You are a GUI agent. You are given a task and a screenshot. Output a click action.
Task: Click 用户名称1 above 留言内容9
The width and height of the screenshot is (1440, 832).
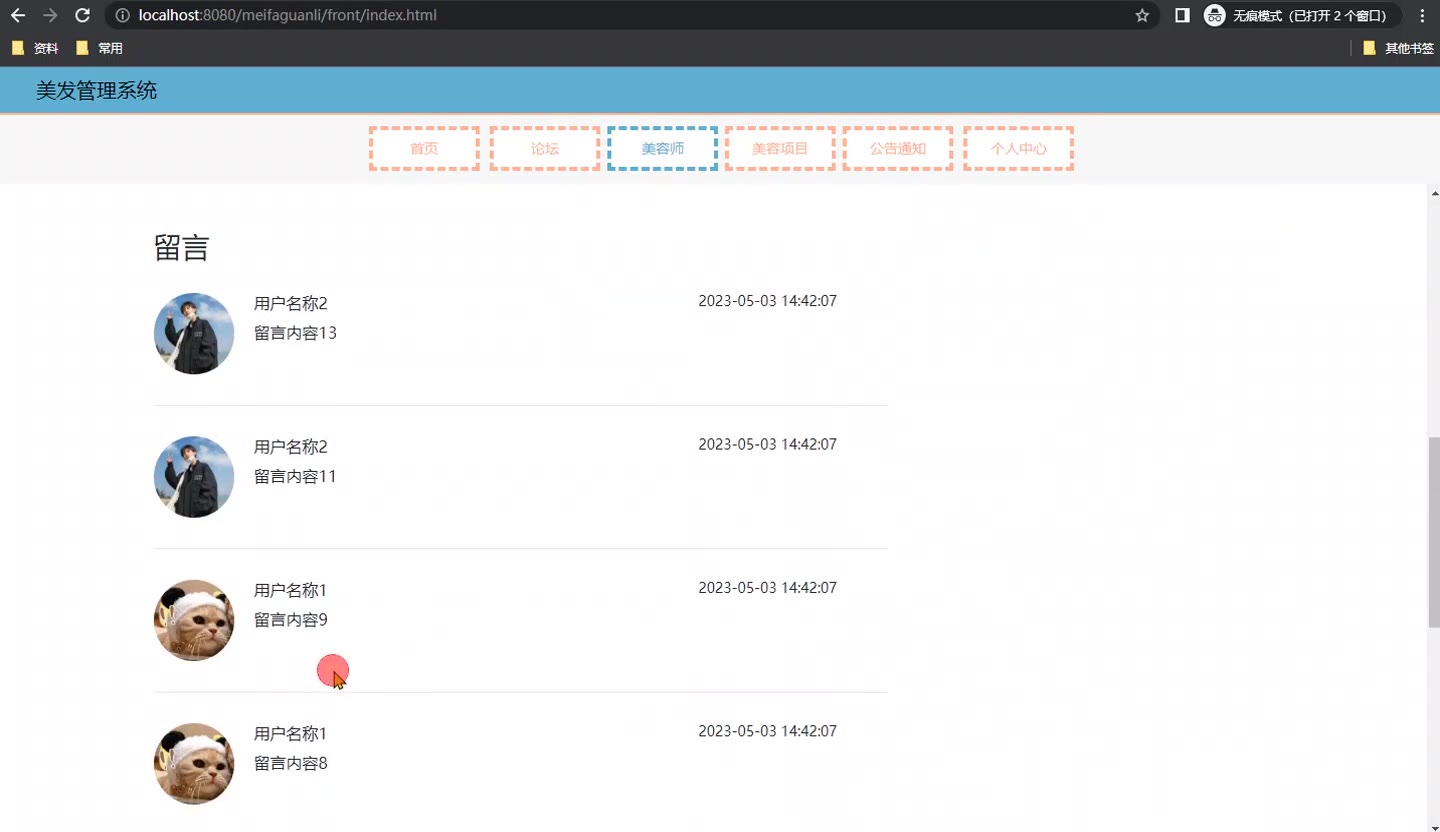[x=290, y=590]
